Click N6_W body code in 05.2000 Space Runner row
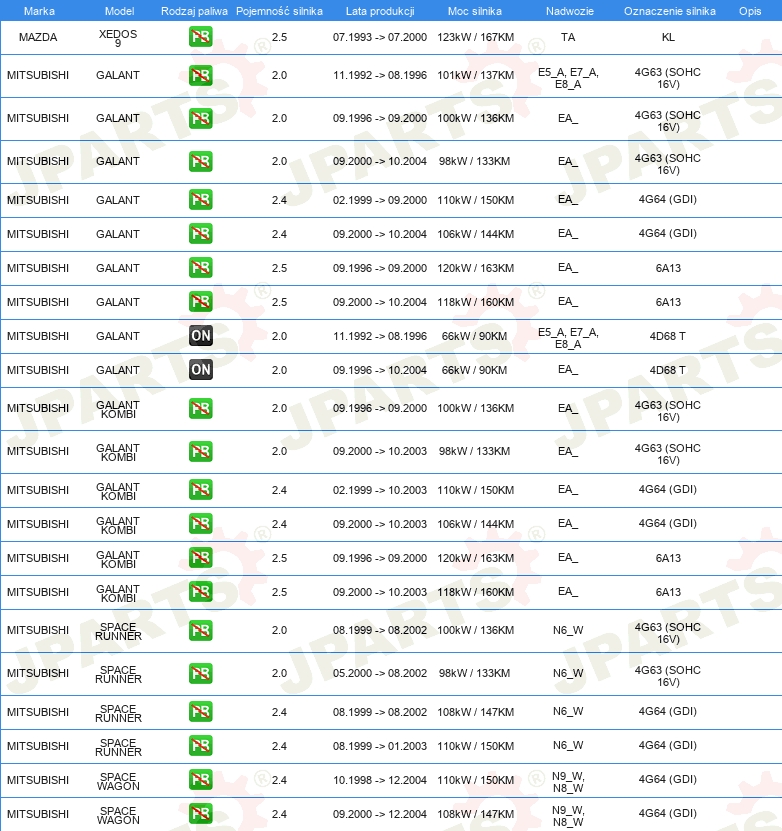The image size is (782, 831). tap(568, 674)
